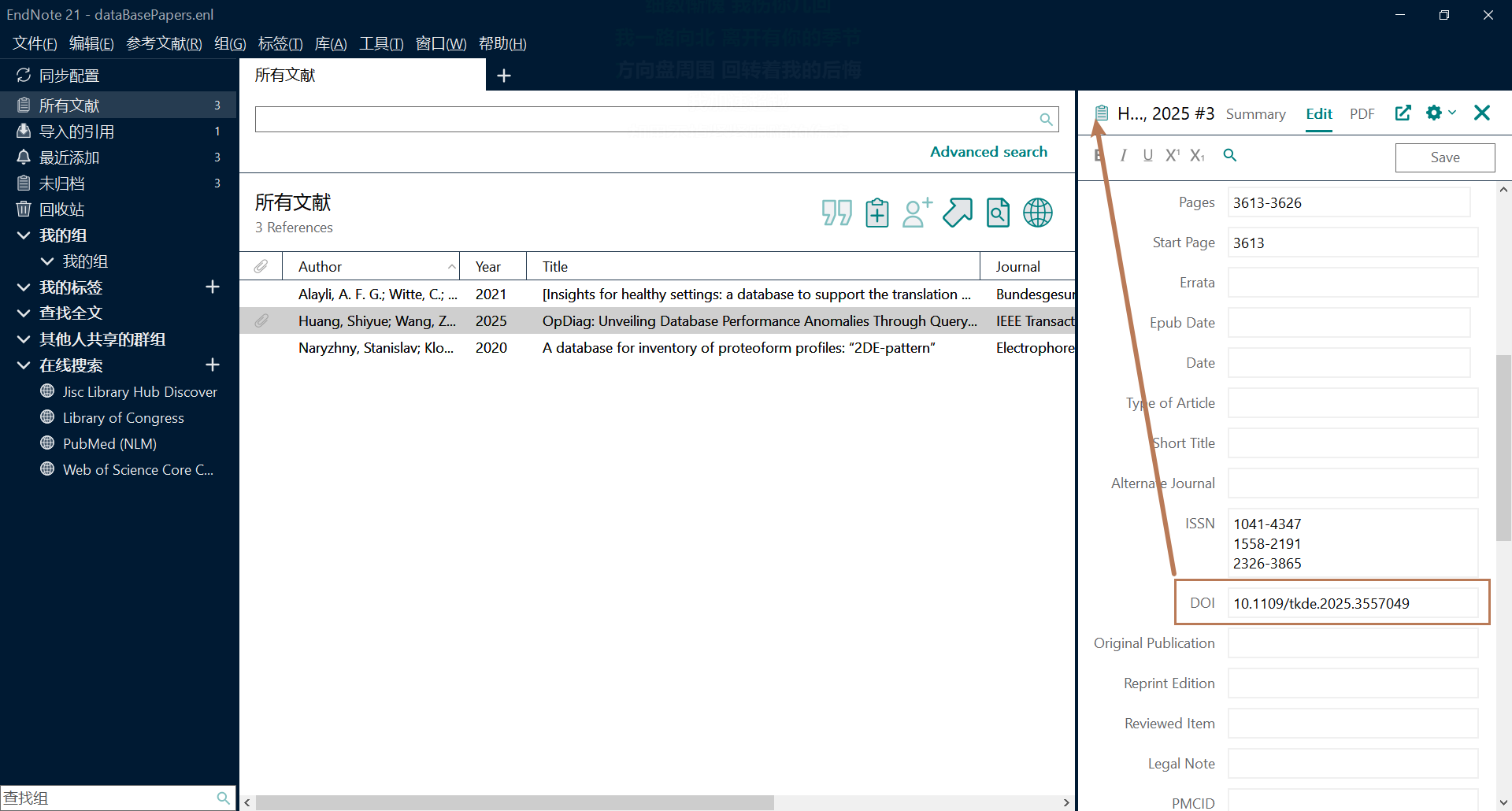This screenshot has height=811, width=1512.
Task: Click the DOI input field
Action: pos(1352,603)
